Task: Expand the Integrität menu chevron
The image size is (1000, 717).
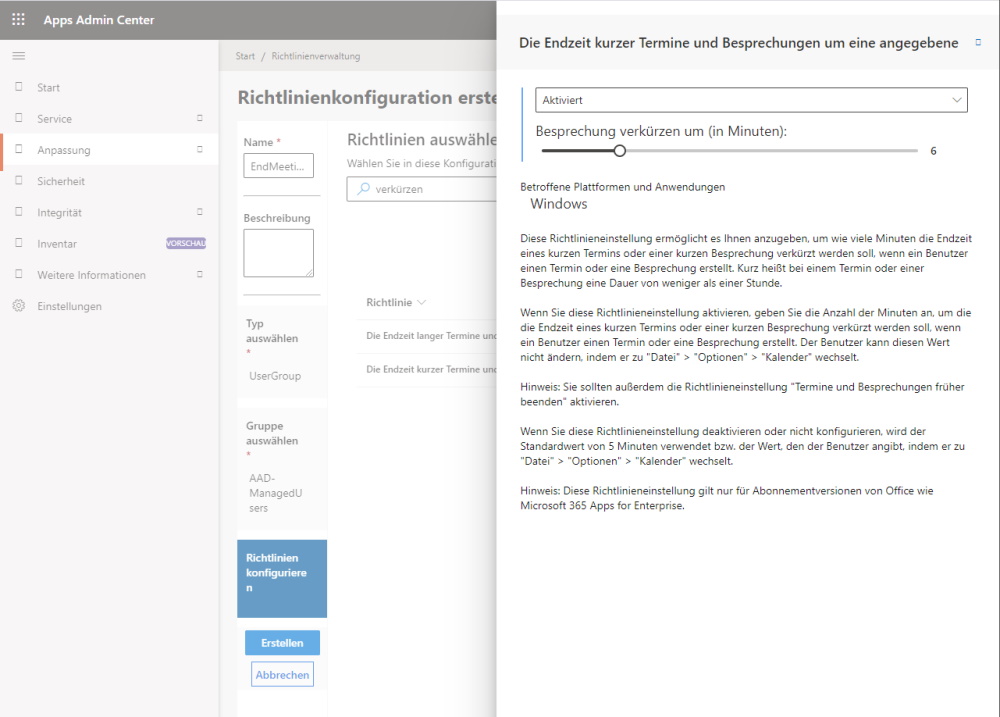Action: [x=200, y=212]
